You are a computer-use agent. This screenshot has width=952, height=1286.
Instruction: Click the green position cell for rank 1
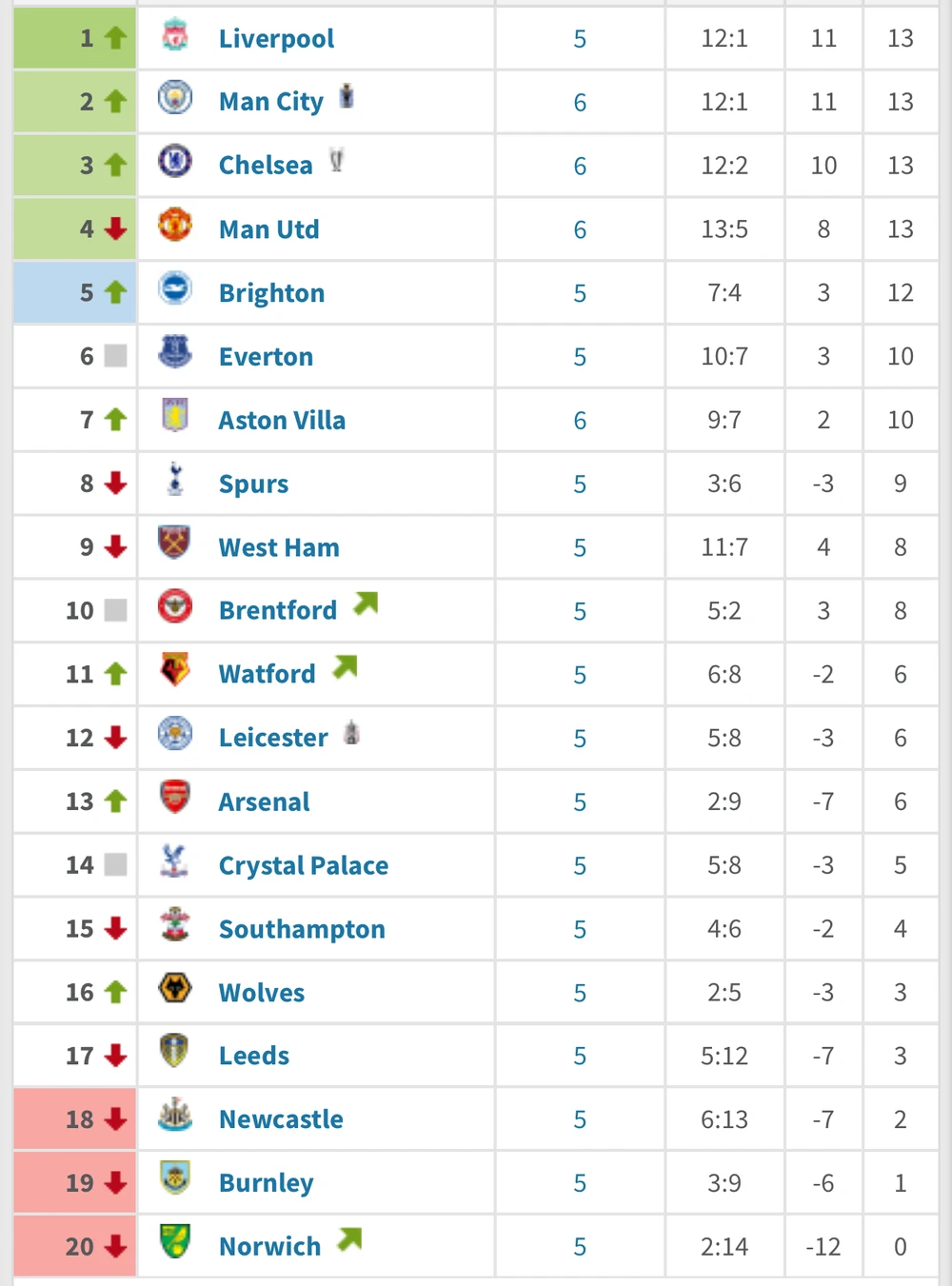point(75,38)
